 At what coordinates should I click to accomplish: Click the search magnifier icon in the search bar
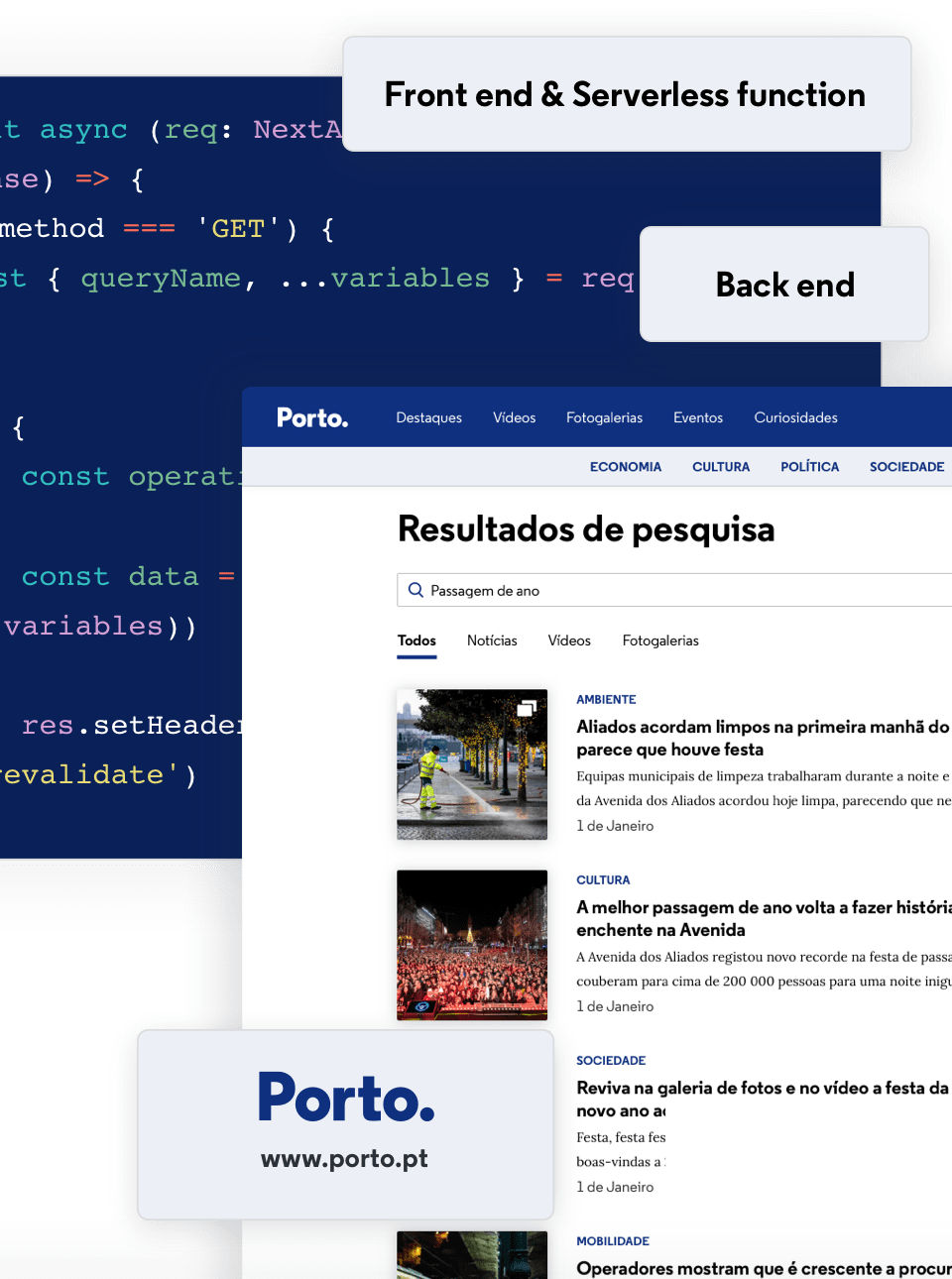416,590
